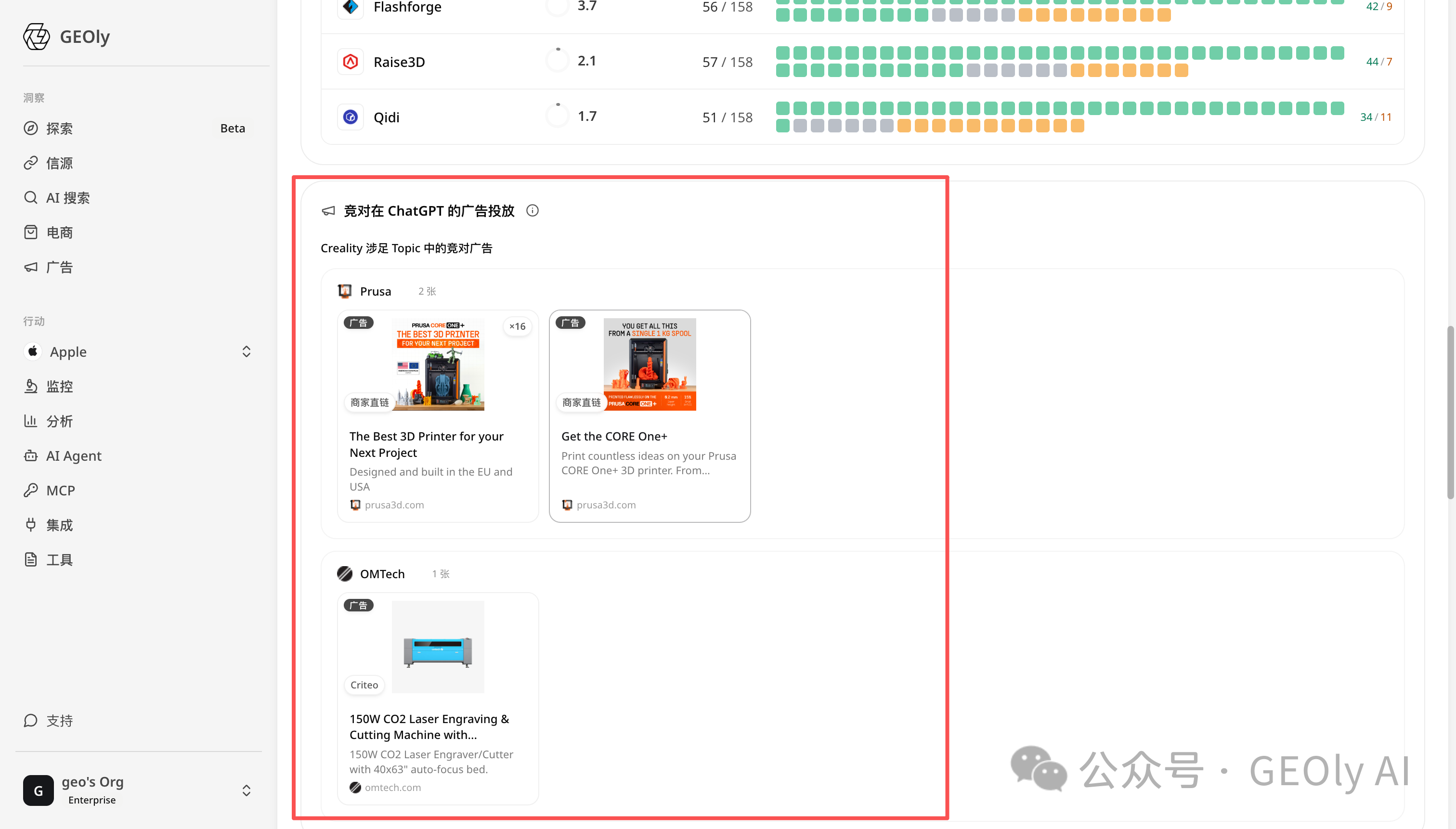The height and width of the screenshot is (829, 1456).
Task: Expand the Apple brand selector chevrons
Action: coord(247,351)
